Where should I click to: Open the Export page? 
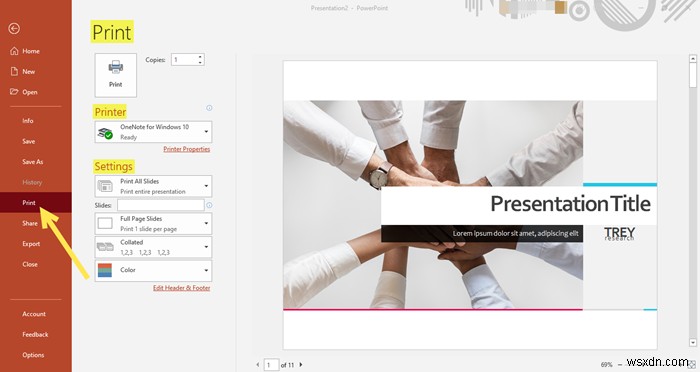pos(31,243)
